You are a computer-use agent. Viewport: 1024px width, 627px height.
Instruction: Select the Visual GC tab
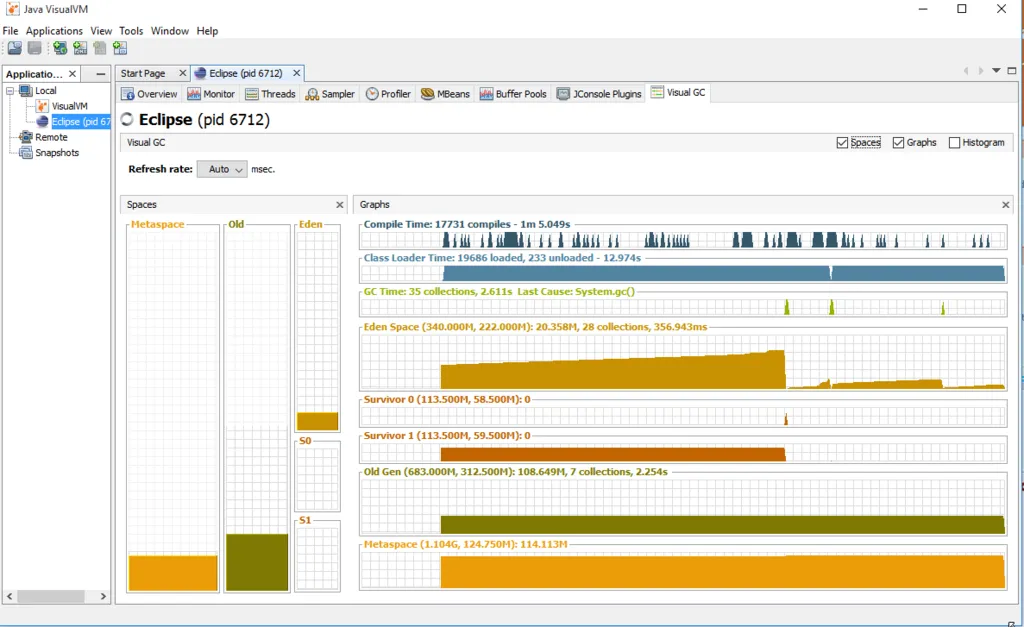pos(679,93)
